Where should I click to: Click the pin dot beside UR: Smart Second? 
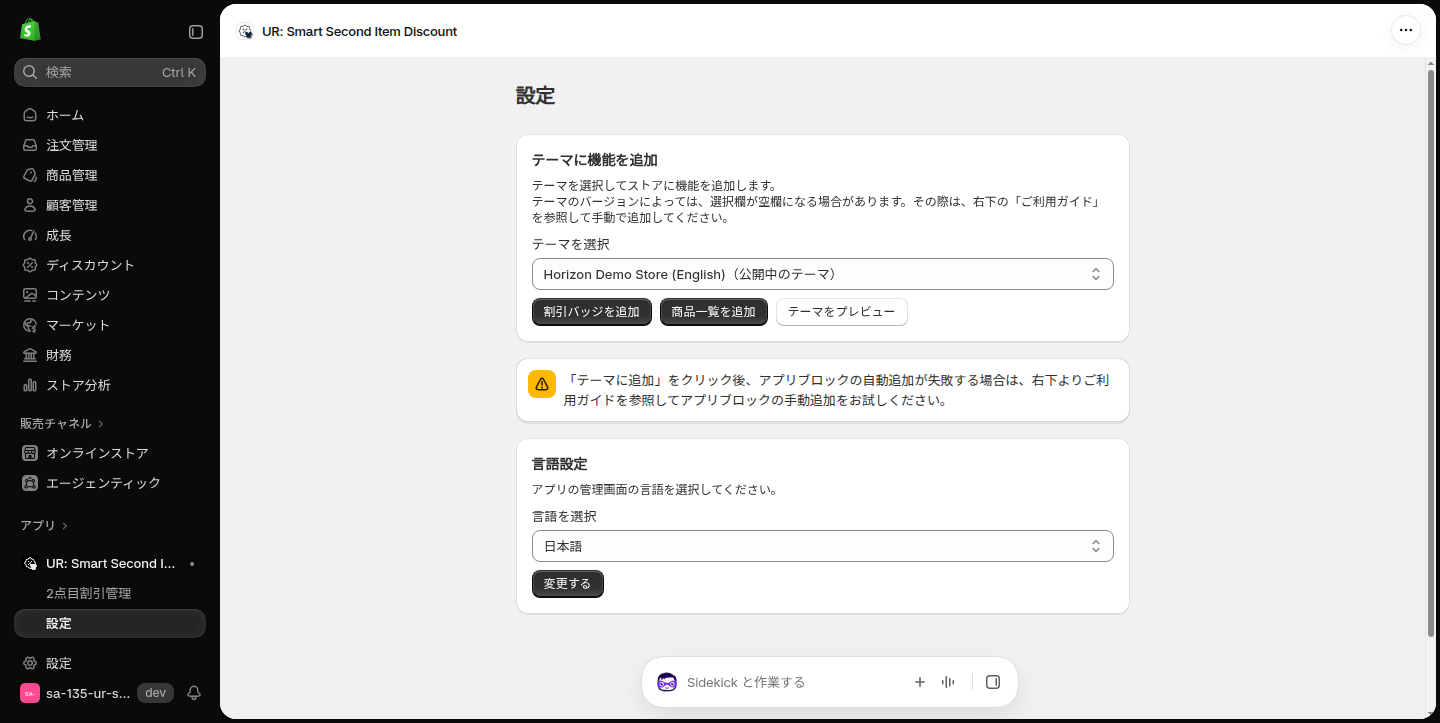[192, 564]
